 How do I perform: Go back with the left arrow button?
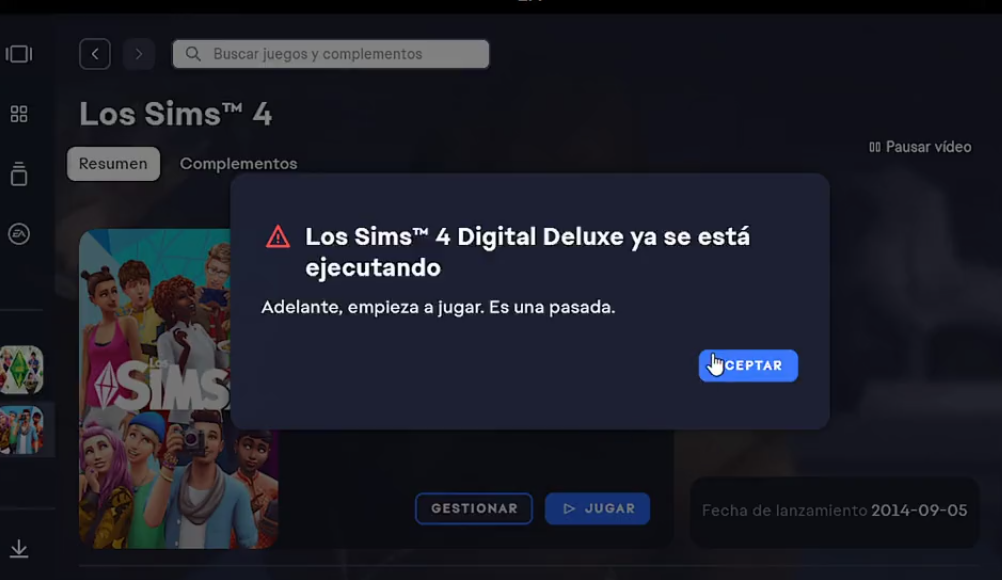click(x=95, y=54)
